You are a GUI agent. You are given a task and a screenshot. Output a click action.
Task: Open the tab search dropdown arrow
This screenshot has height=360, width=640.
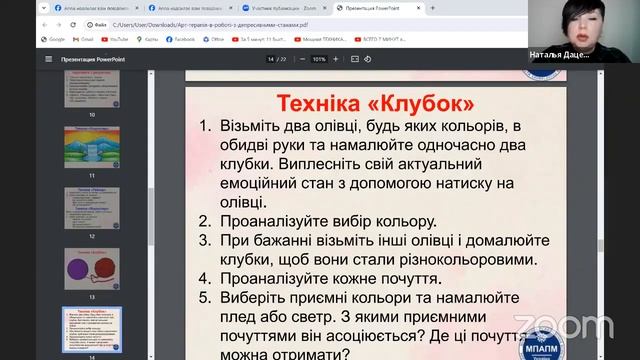click(44, 8)
